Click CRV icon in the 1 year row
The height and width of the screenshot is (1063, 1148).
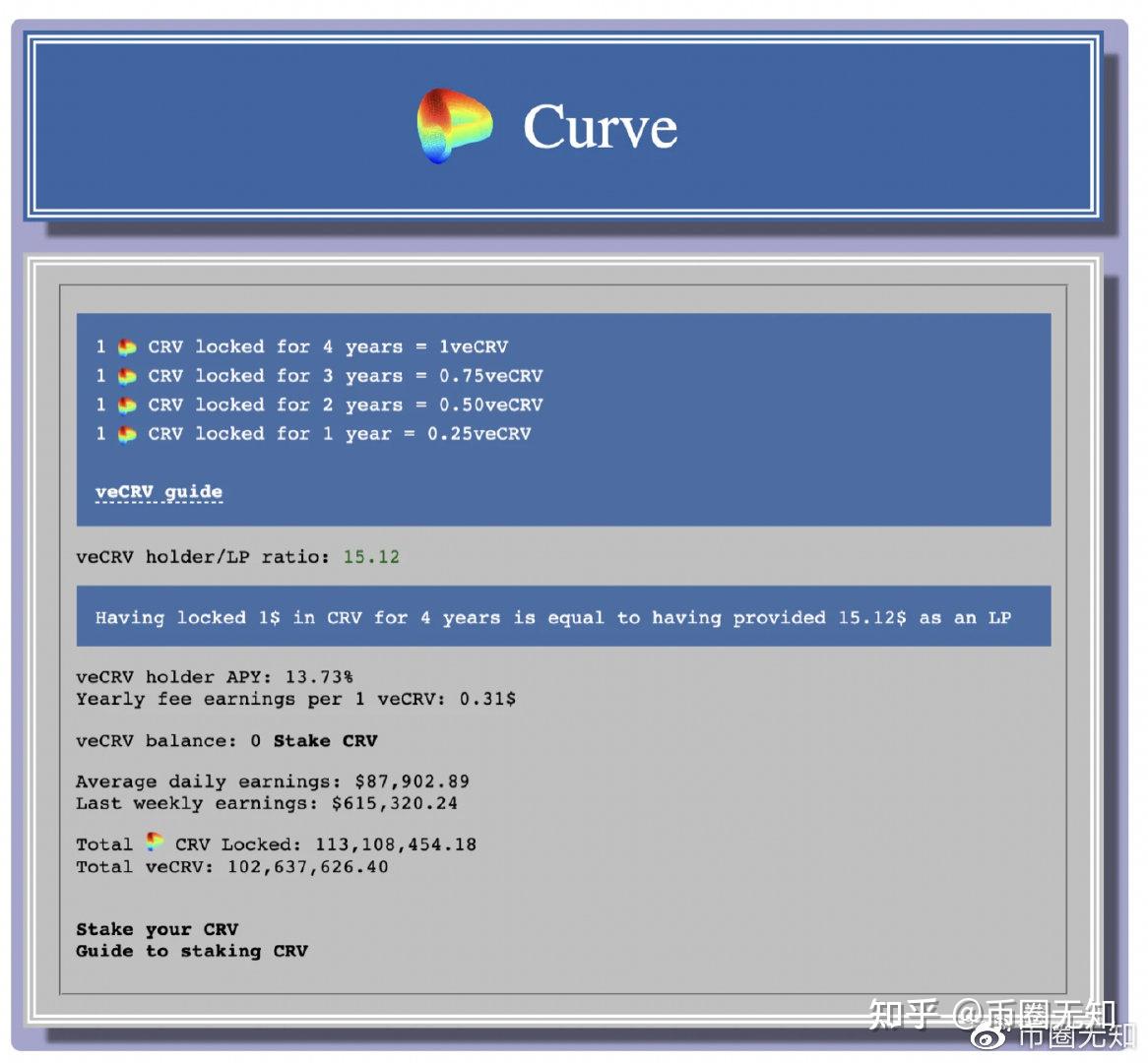pos(127,434)
